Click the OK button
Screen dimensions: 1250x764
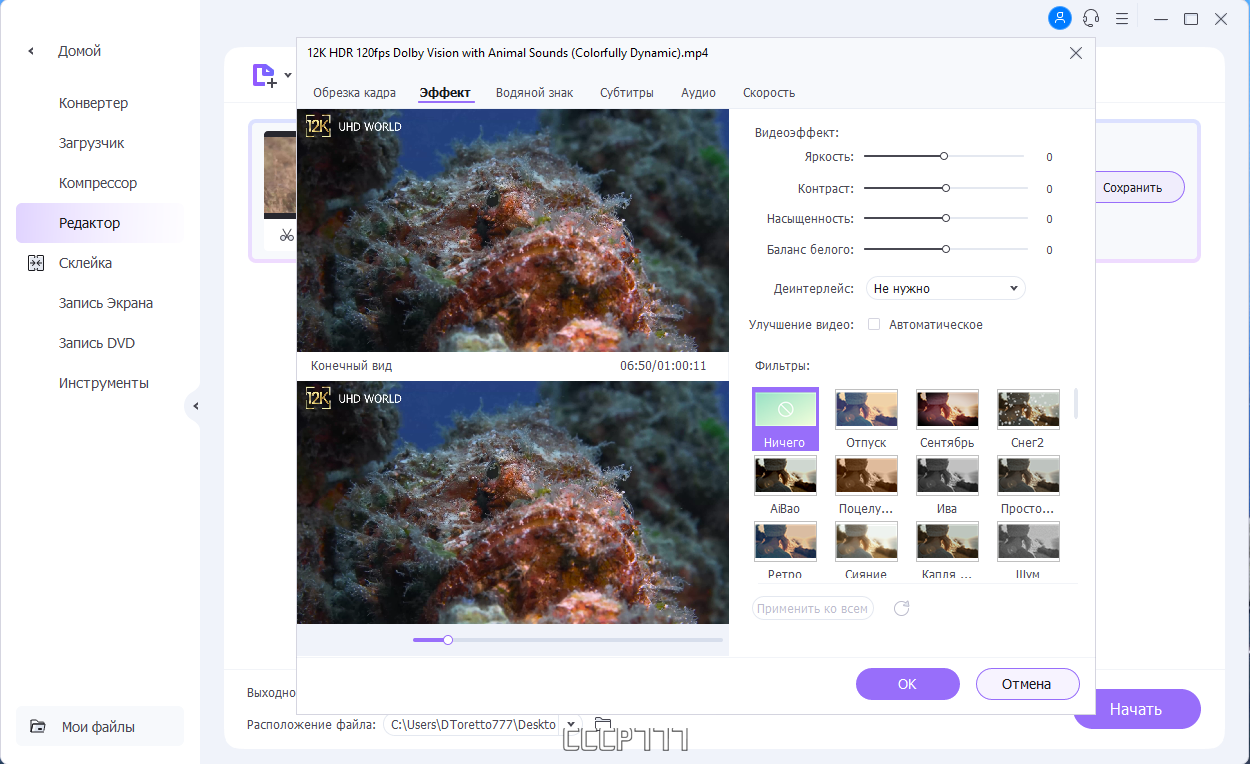coord(907,684)
